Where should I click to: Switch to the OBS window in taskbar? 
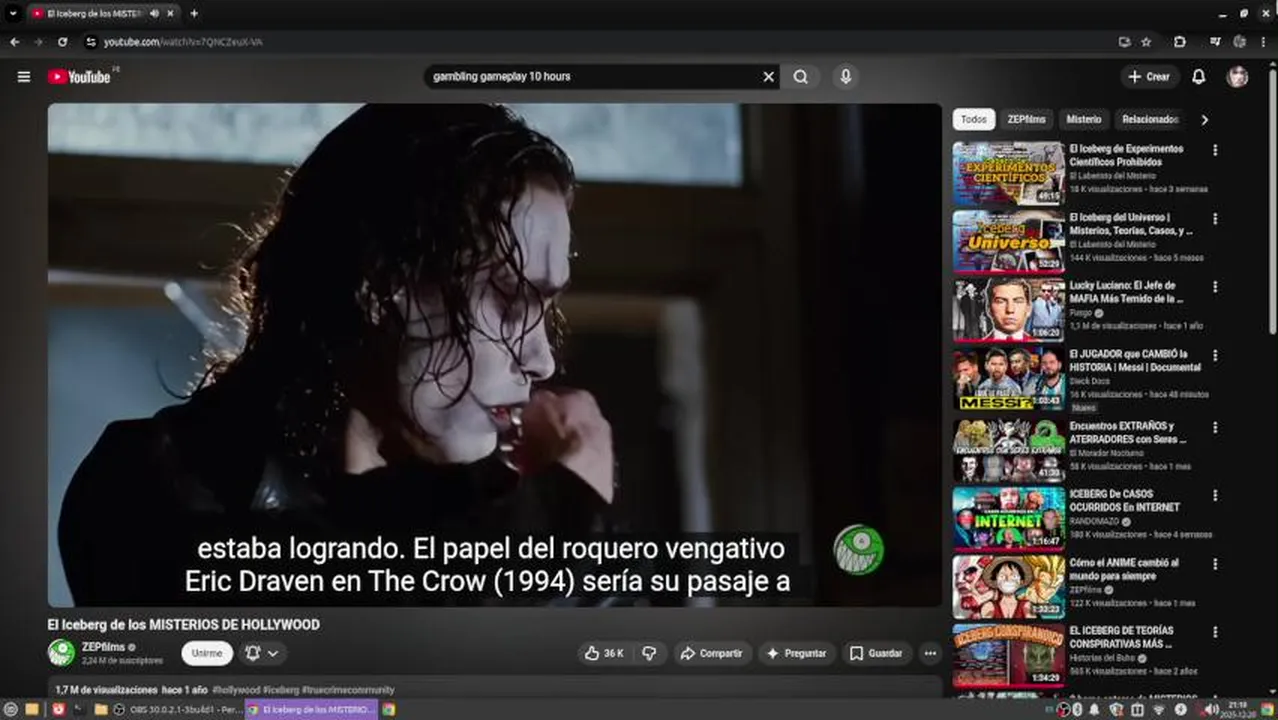click(x=177, y=709)
